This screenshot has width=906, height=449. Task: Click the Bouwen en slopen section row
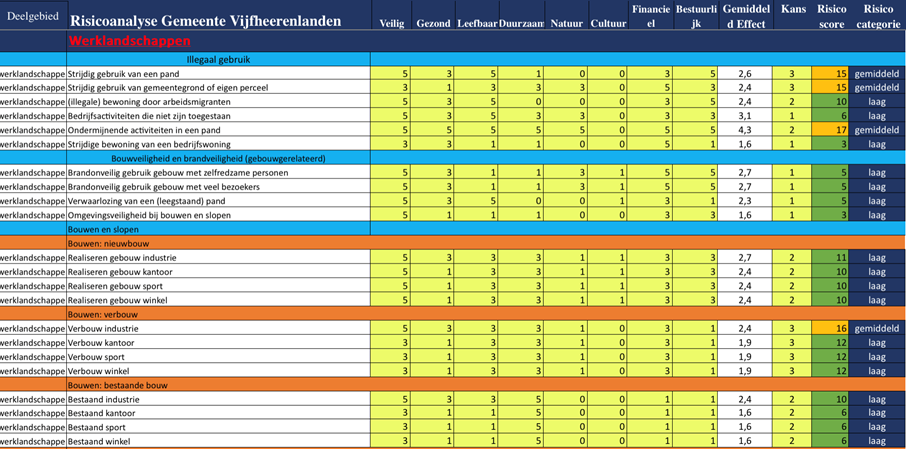(103, 229)
